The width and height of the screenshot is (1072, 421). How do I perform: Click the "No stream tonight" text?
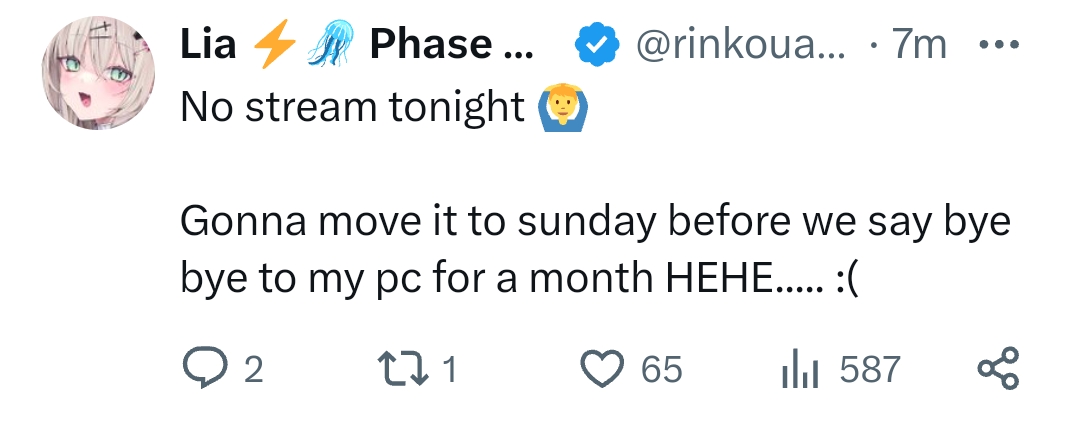tap(352, 108)
